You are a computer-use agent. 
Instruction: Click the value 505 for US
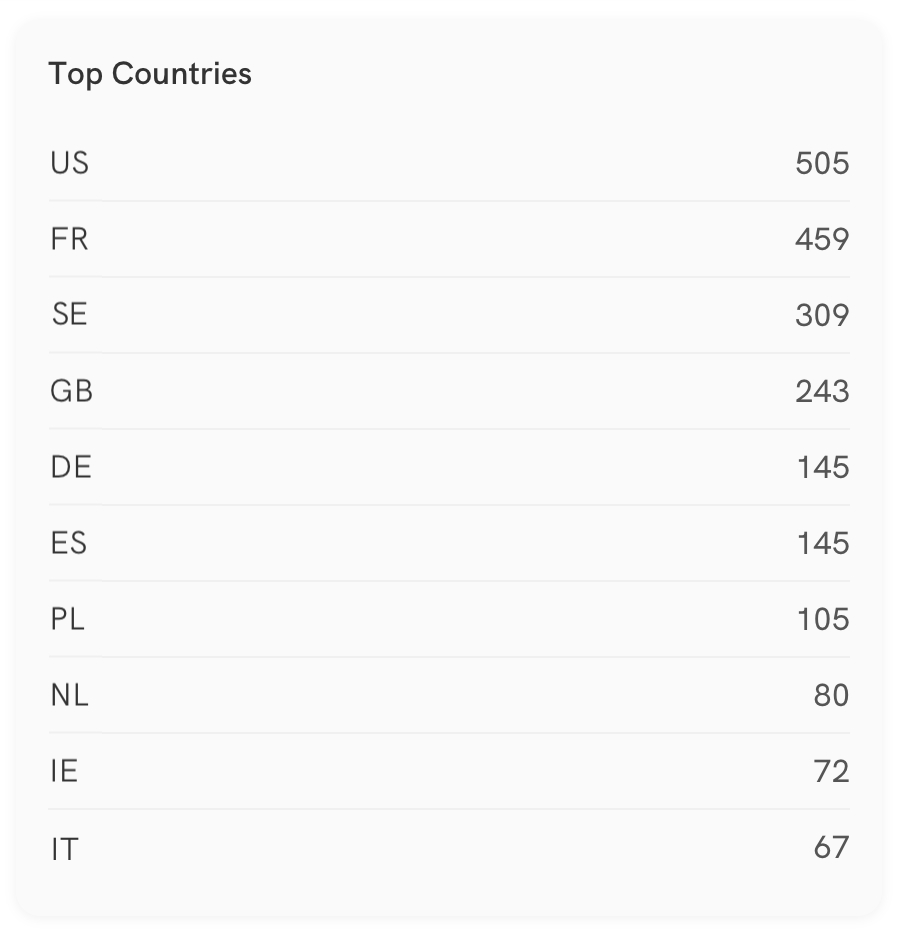pyautogui.click(x=822, y=162)
